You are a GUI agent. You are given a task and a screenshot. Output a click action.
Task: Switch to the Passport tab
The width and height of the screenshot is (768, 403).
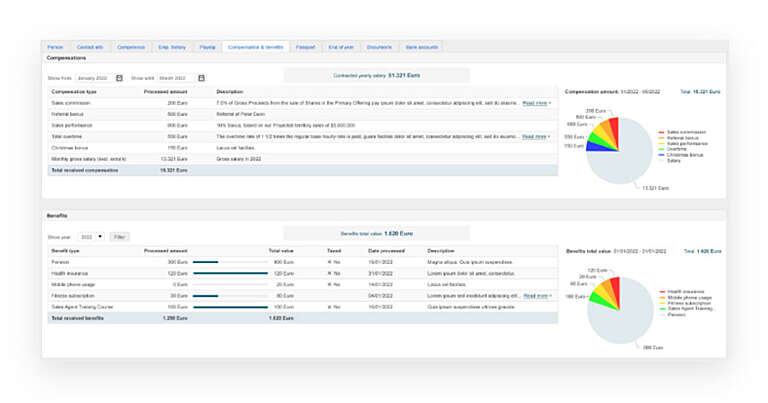coord(306,47)
